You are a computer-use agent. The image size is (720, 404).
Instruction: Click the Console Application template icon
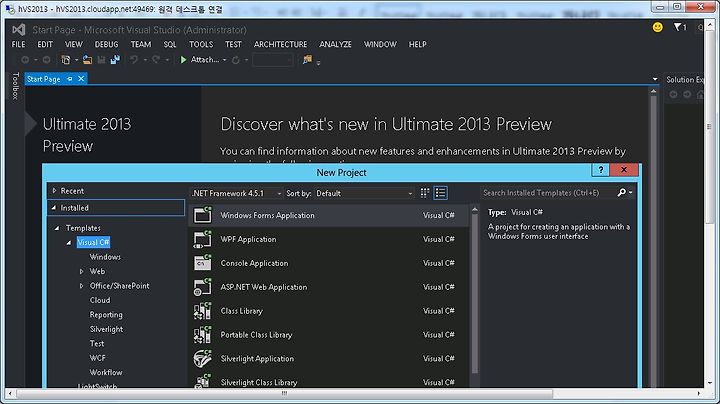click(202, 263)
